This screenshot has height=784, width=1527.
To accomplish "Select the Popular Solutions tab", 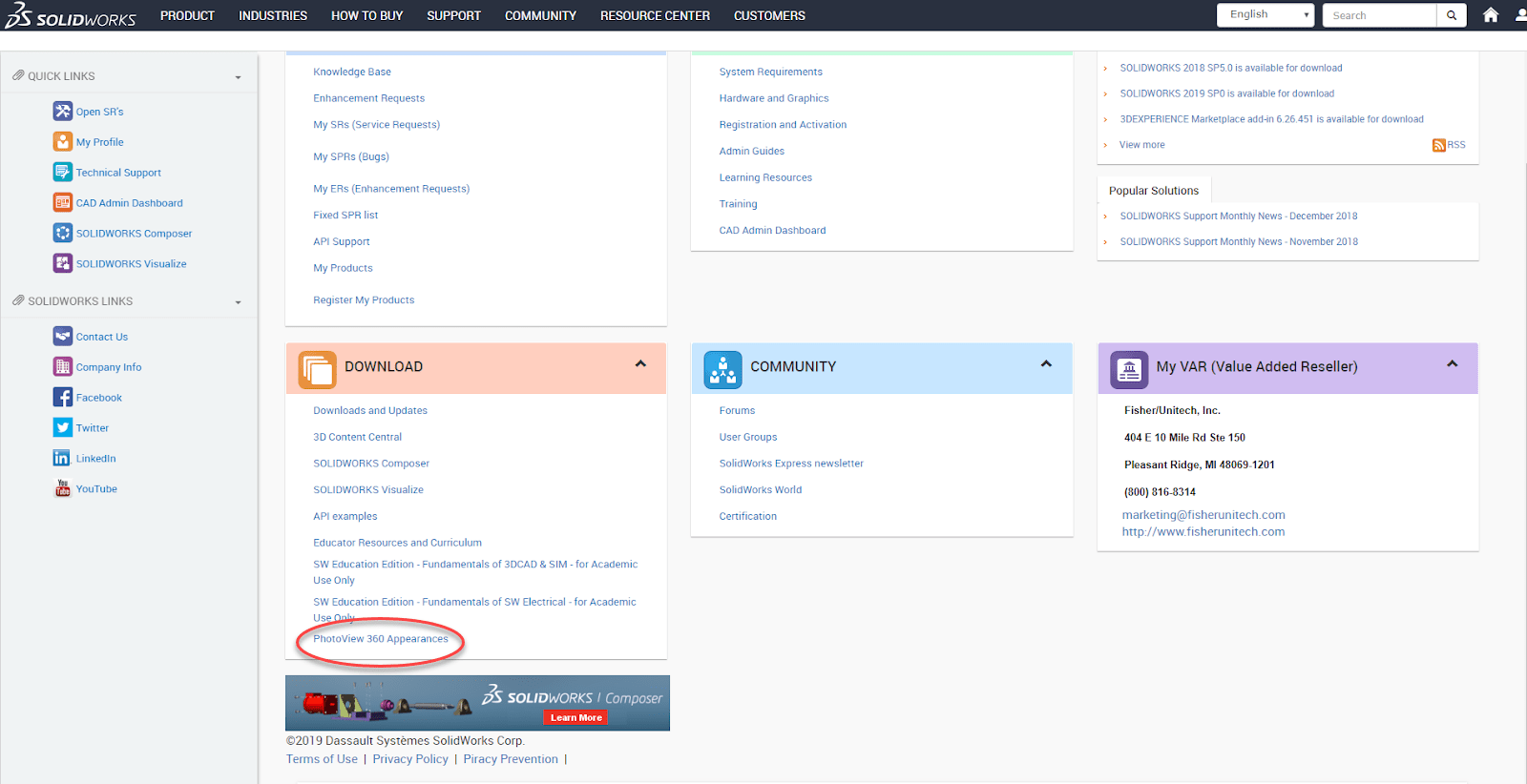I will pos(1154,190).
